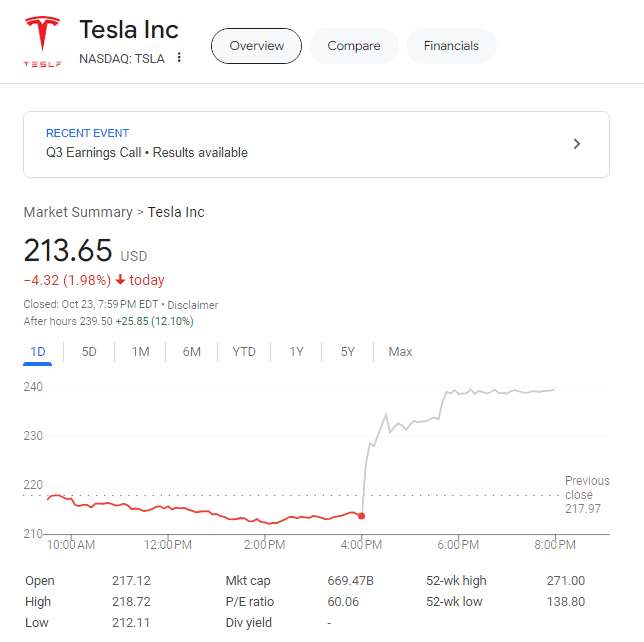Click the red down arrow next to today

click(121, 280)
